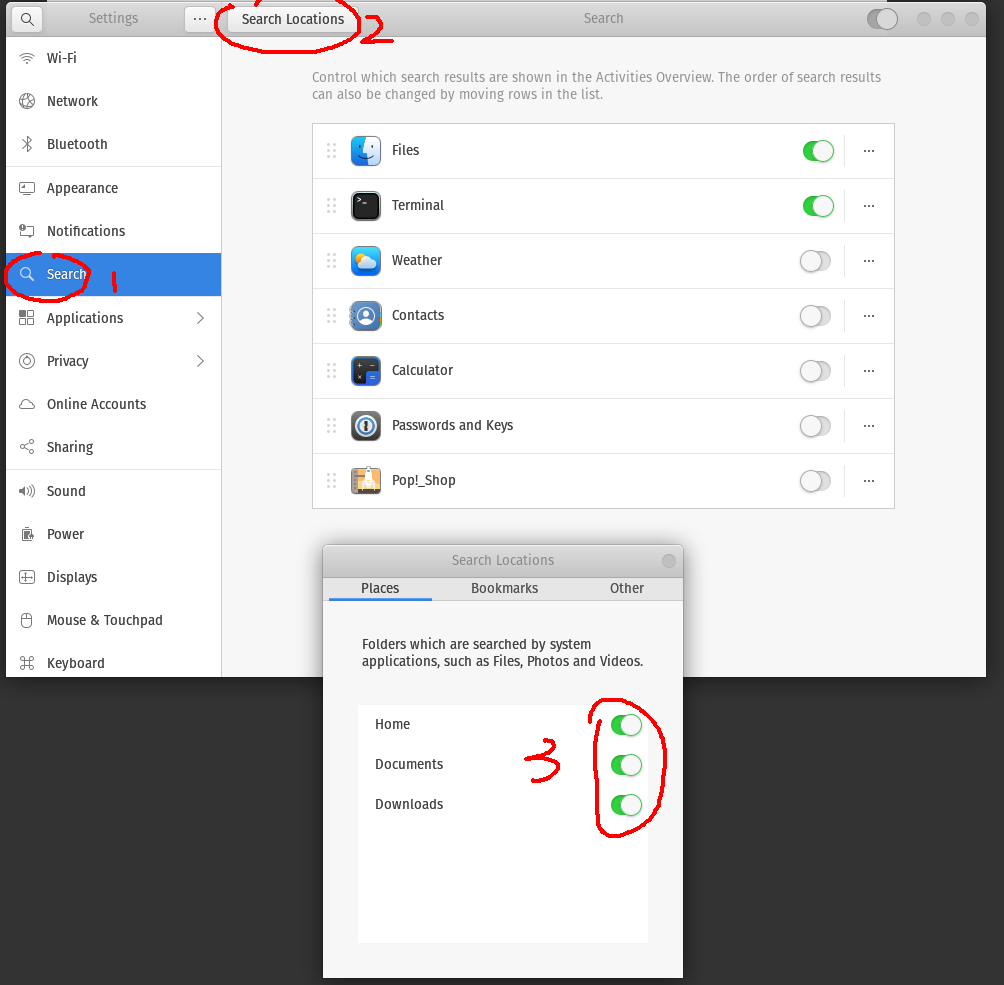Click the Calculator app icon

click(x=365, y=371)
